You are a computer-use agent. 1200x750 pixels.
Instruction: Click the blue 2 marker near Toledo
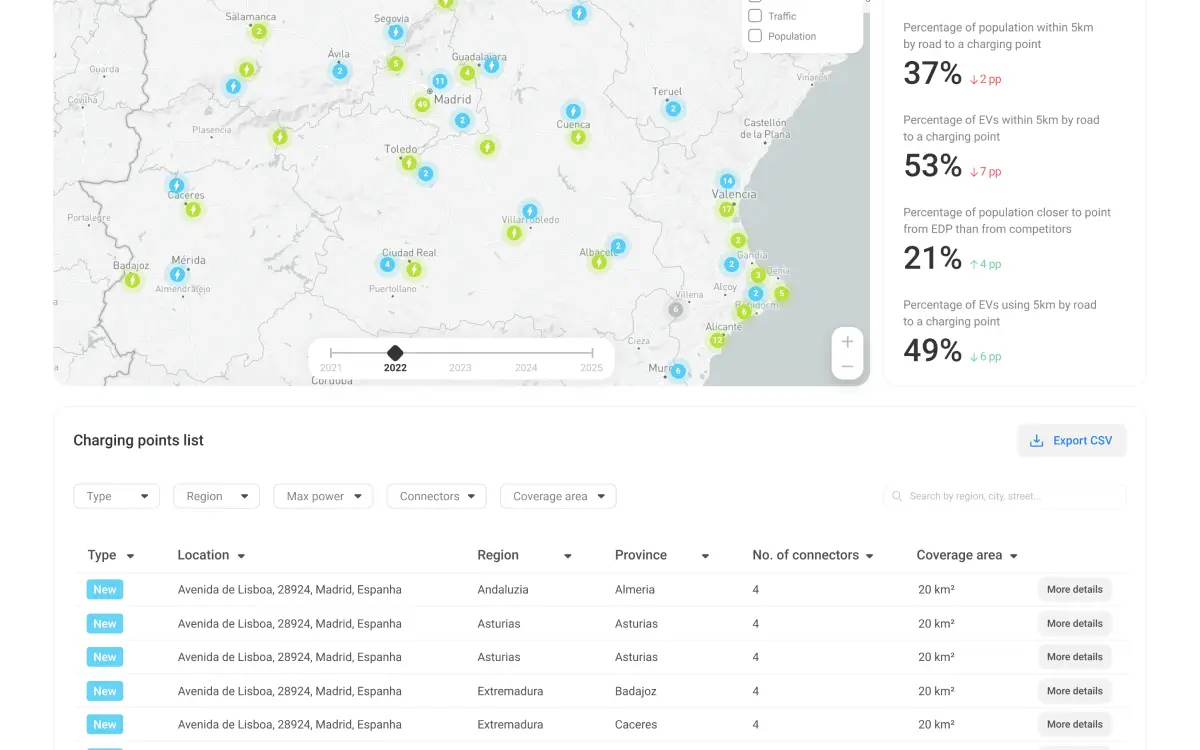pos(426,174)
